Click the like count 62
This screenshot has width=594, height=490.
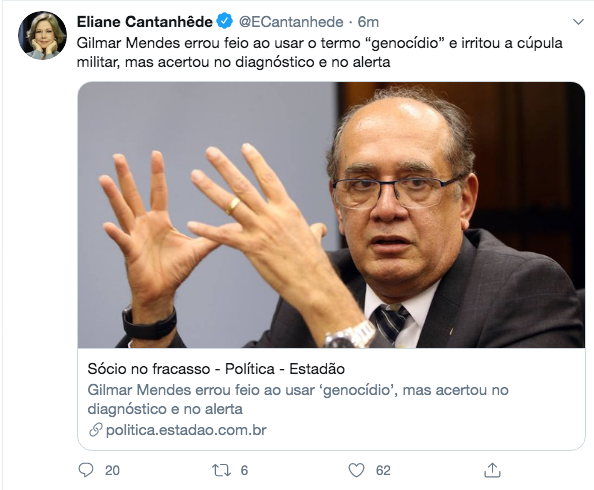383,471
